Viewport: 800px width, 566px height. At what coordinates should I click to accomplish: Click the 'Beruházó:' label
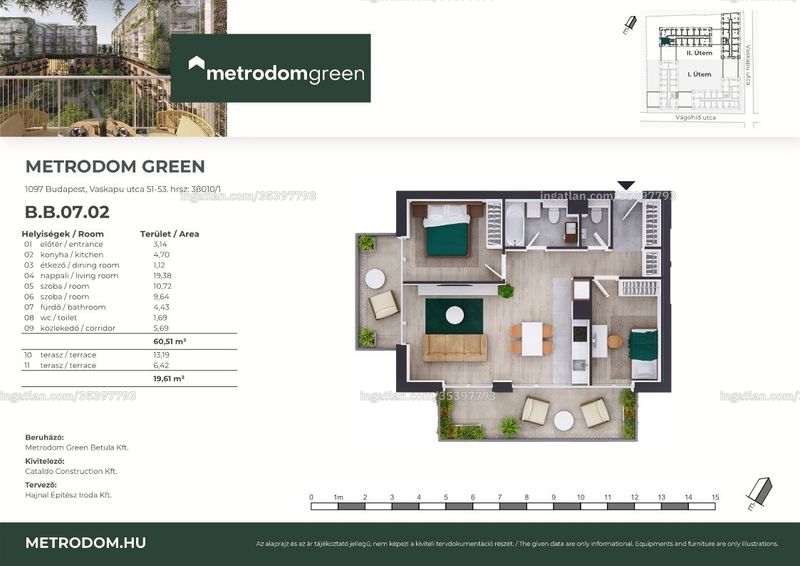pos(44,437)
